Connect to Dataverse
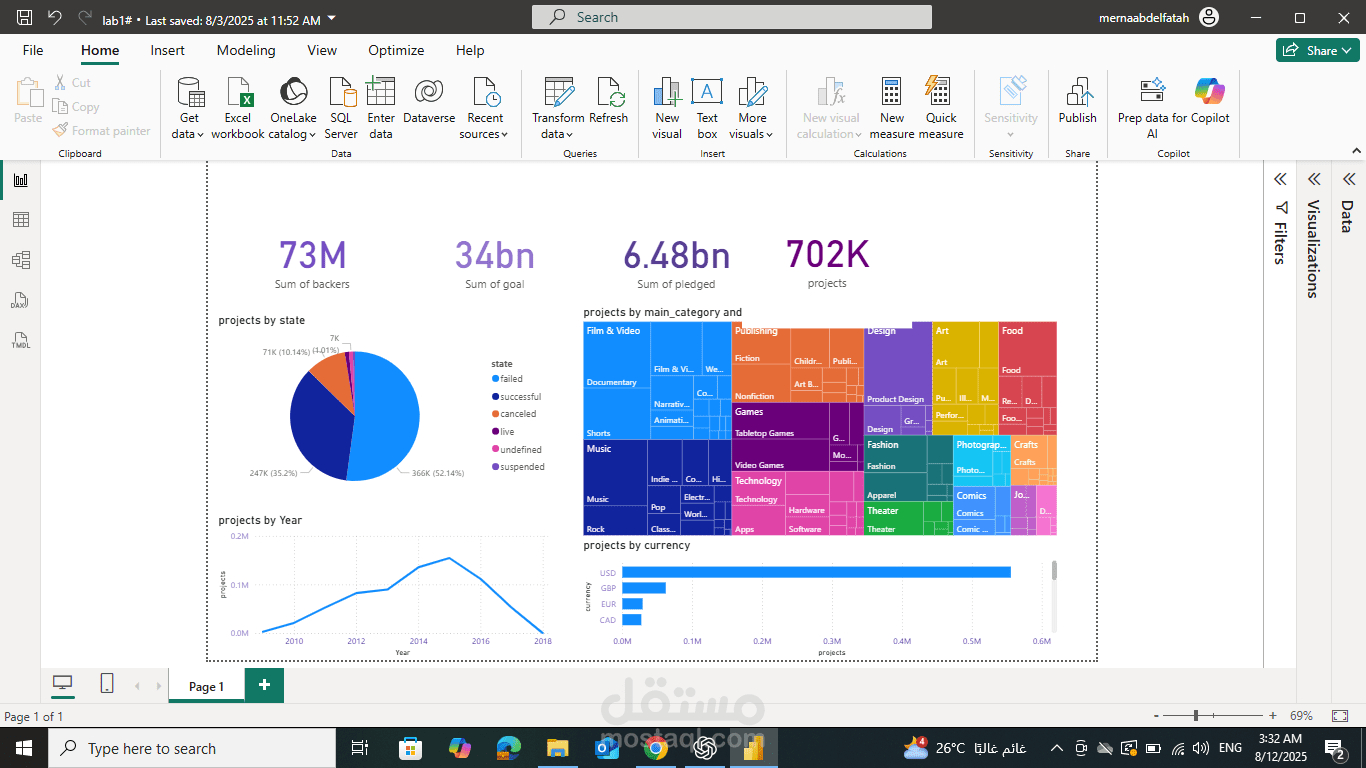1366x768 pixels. pos(429,100)
